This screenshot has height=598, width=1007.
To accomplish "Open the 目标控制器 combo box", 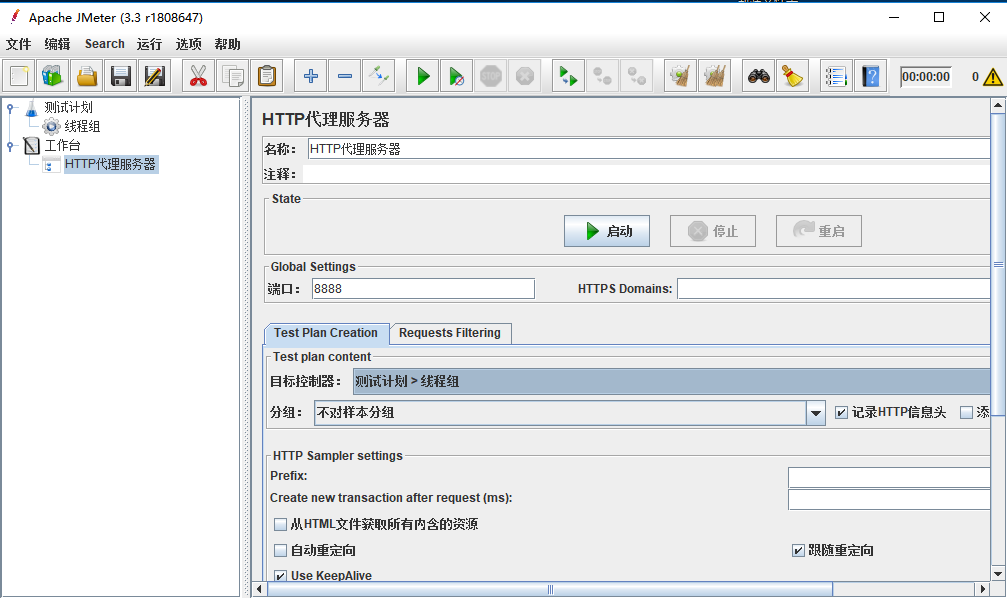I will 671,382.
